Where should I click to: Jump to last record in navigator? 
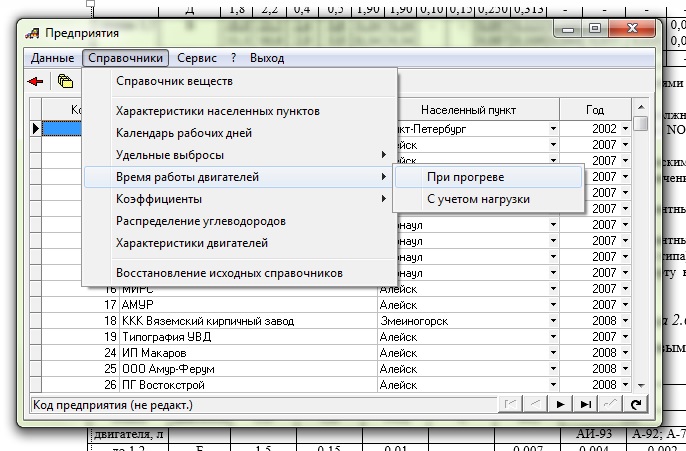pos(585,404)
